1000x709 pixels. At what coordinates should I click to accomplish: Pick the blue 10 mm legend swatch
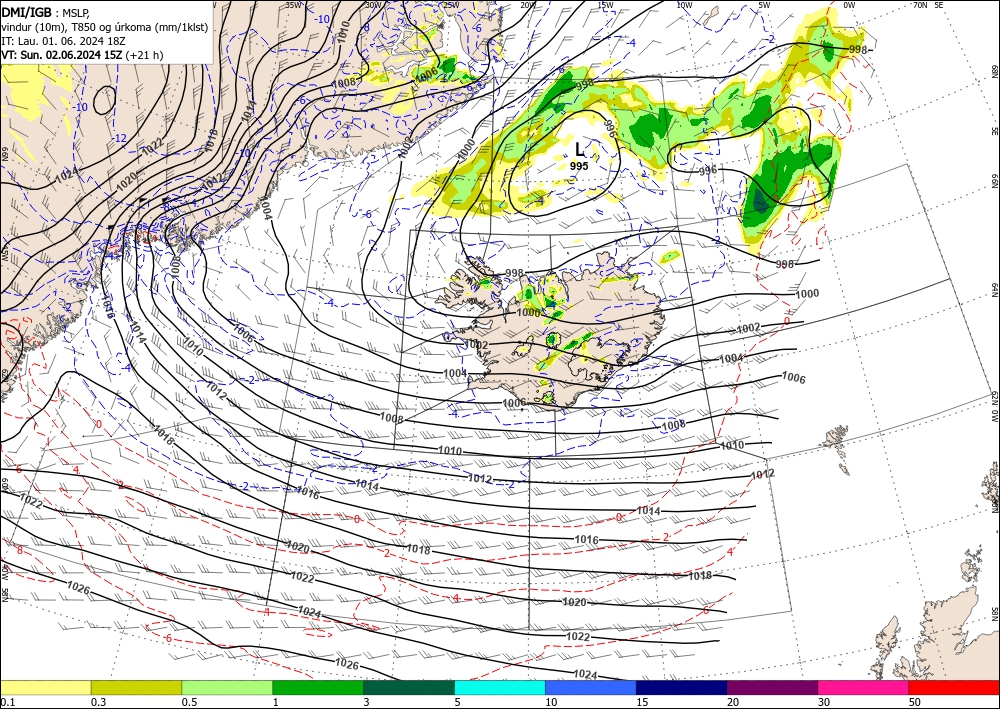591,687
